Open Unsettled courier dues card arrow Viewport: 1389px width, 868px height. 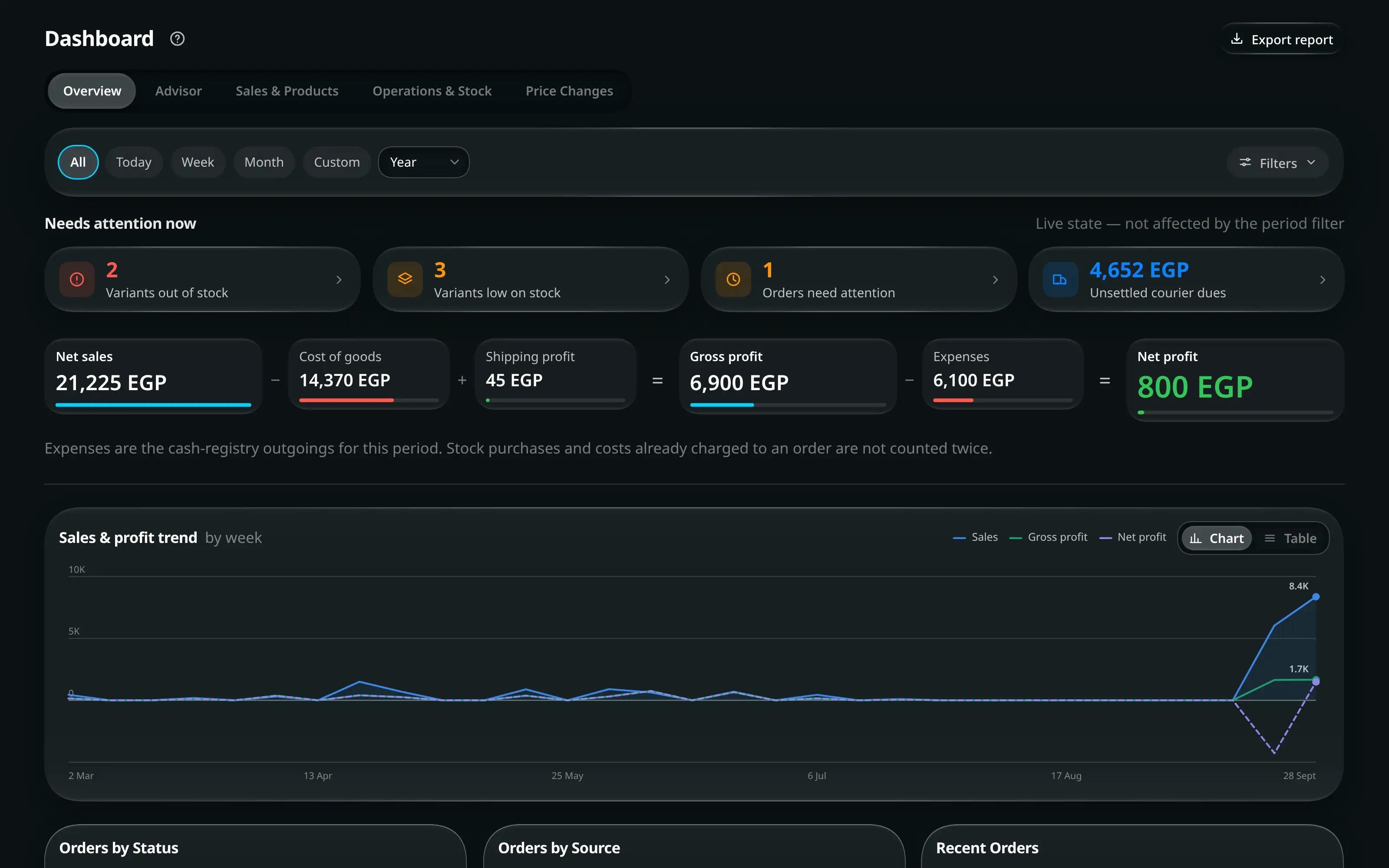click(1323, 279)
